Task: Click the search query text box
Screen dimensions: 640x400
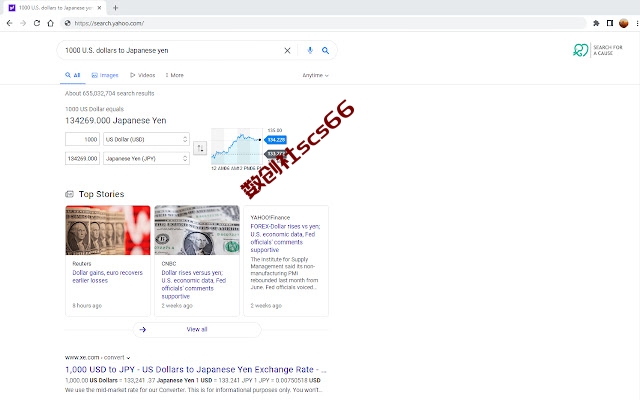Action: point(171,51)
